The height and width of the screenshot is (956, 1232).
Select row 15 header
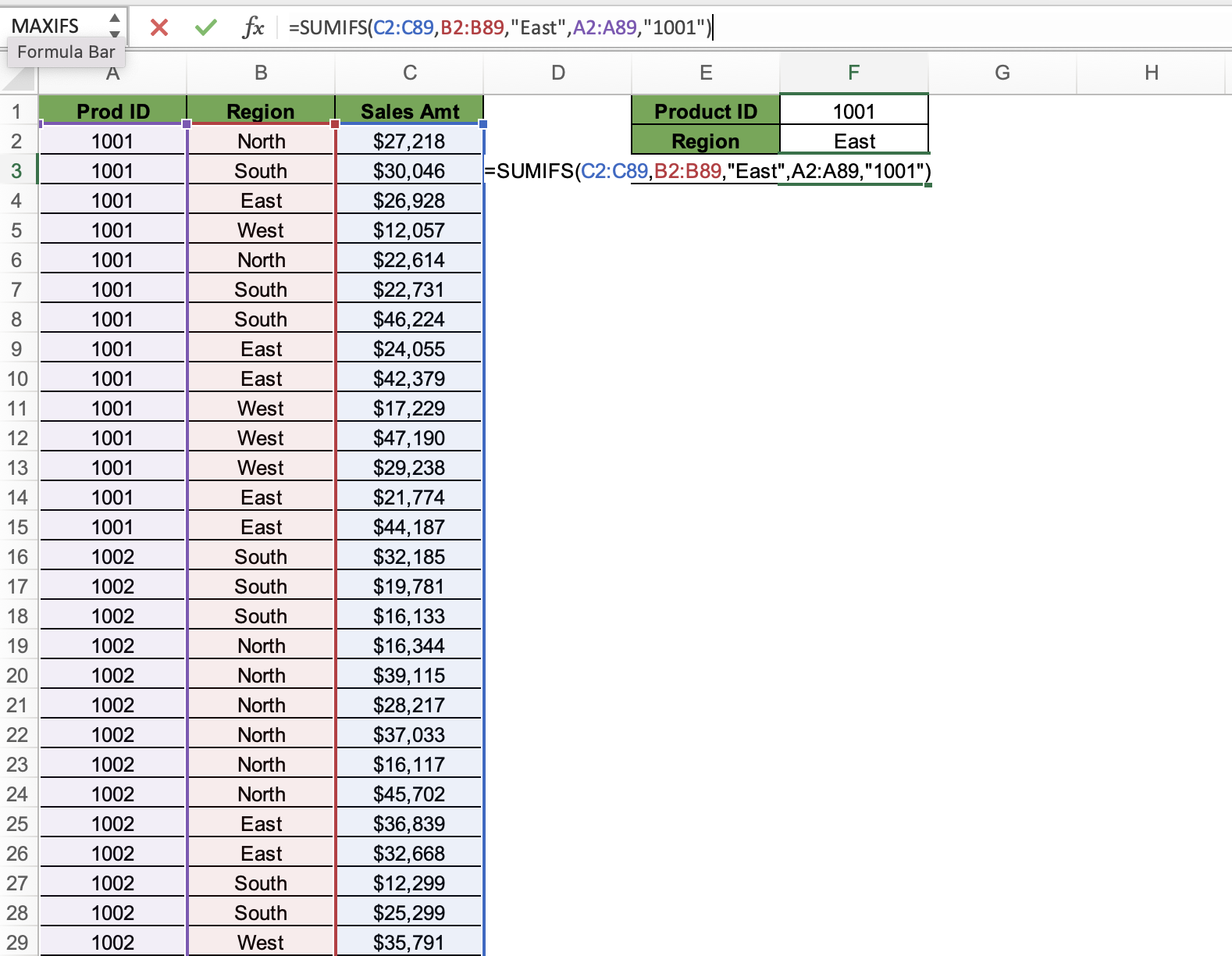(x=17, y=527)
